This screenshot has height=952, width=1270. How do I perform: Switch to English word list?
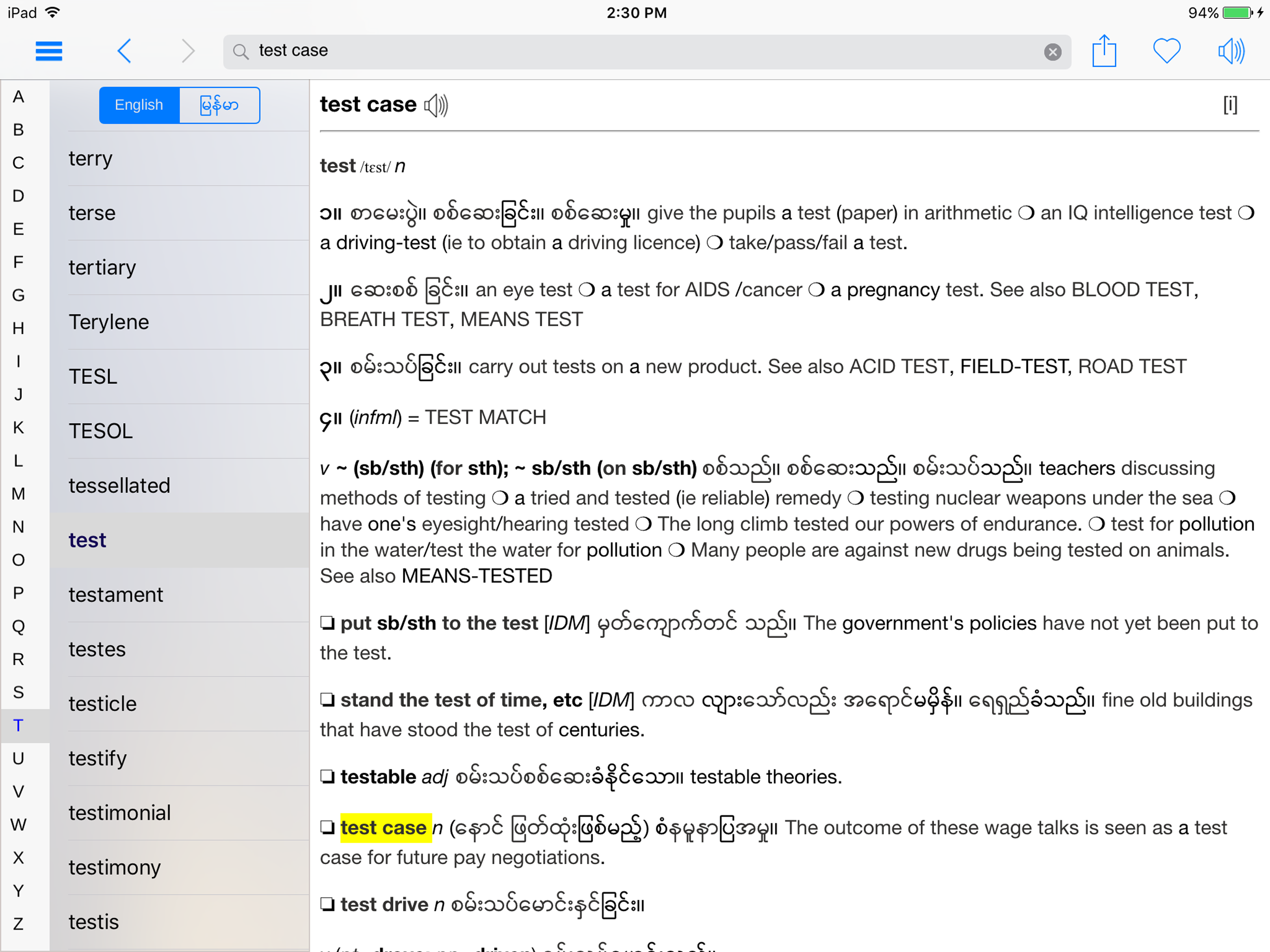pyautogui.click(x=139, y=105)
